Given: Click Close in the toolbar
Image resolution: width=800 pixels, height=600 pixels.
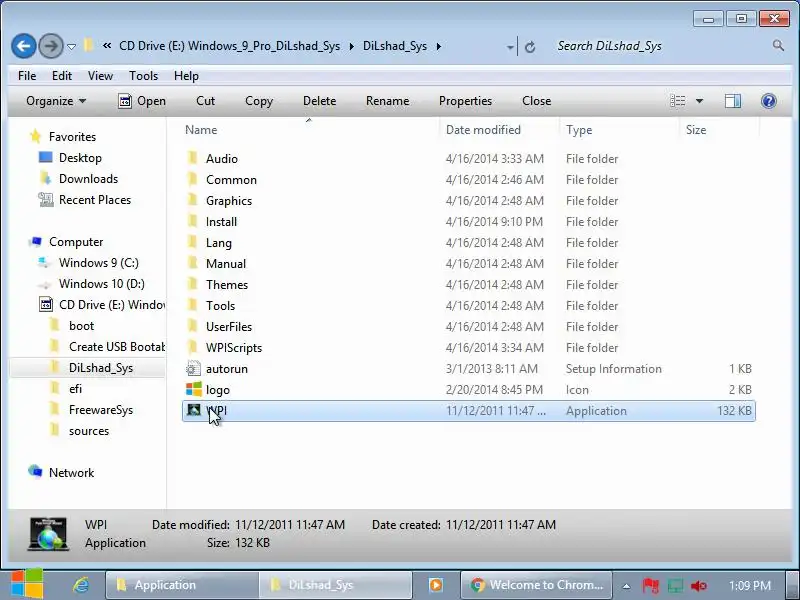Looking at the screenshot, I should [536, 101].
